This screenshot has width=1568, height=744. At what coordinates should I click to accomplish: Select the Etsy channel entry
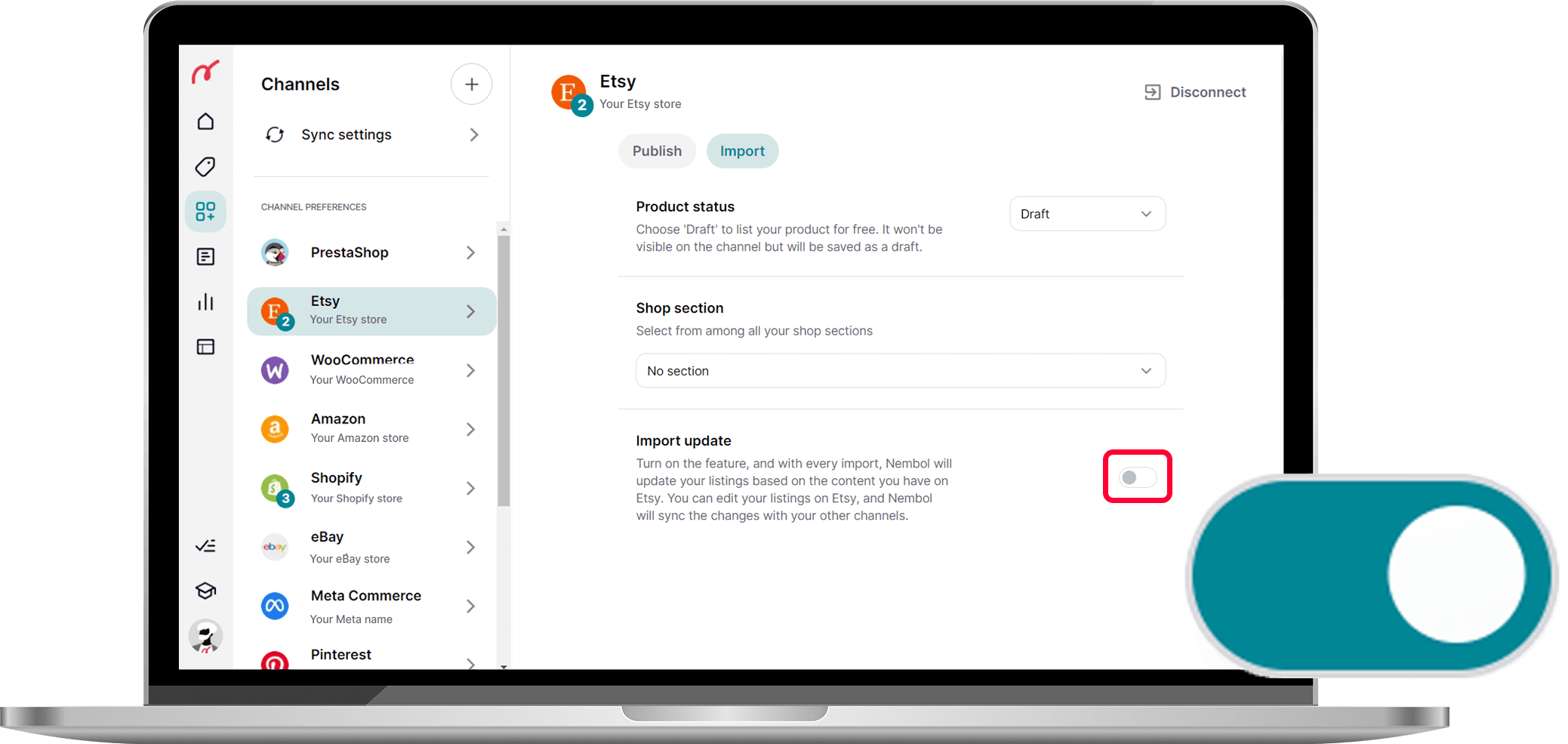(371, 311)
